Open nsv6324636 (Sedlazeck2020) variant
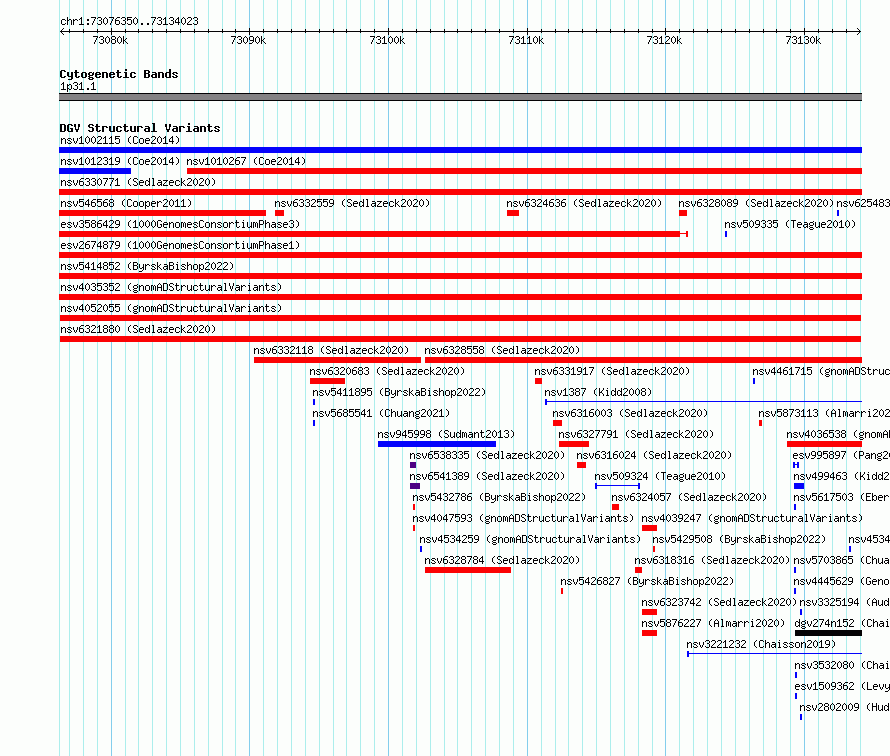The width and height of the screenshot is (890, 756). pos(584,203)
